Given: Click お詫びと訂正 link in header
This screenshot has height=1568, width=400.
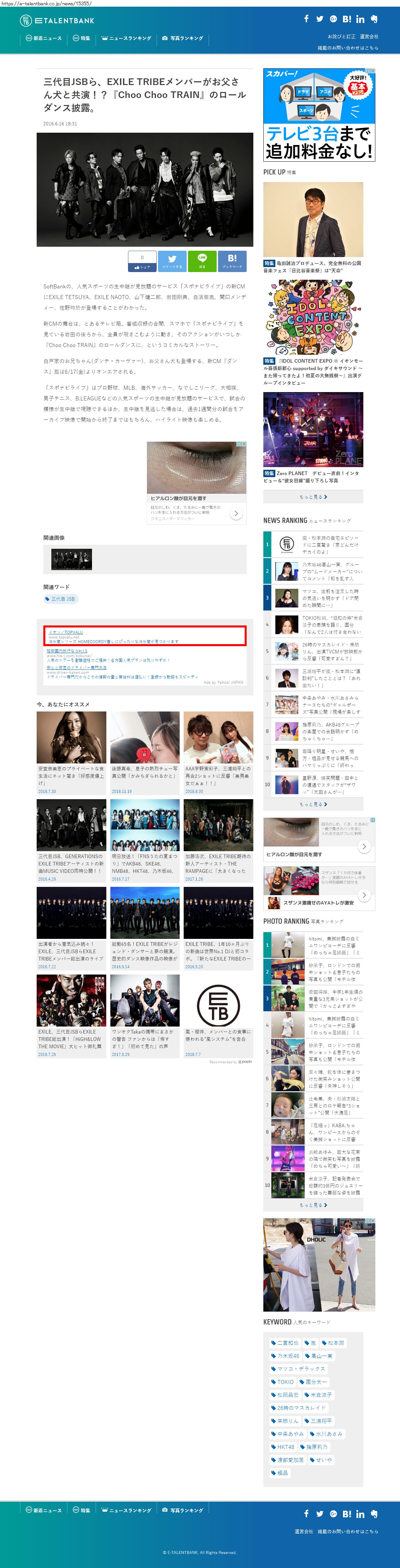Looking at the screenshot, I should click(342, 37).
